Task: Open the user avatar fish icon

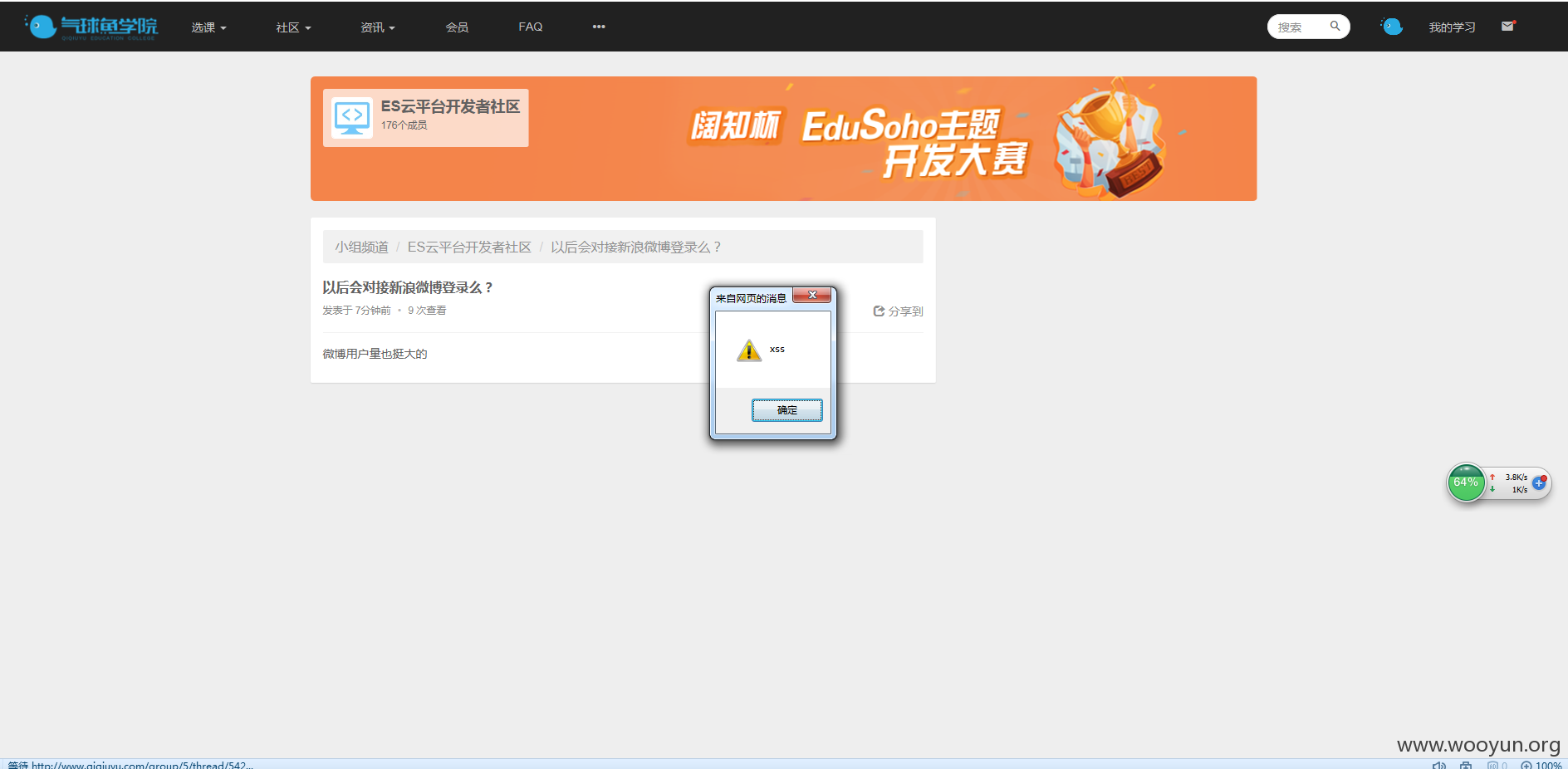Action: 1392,27
